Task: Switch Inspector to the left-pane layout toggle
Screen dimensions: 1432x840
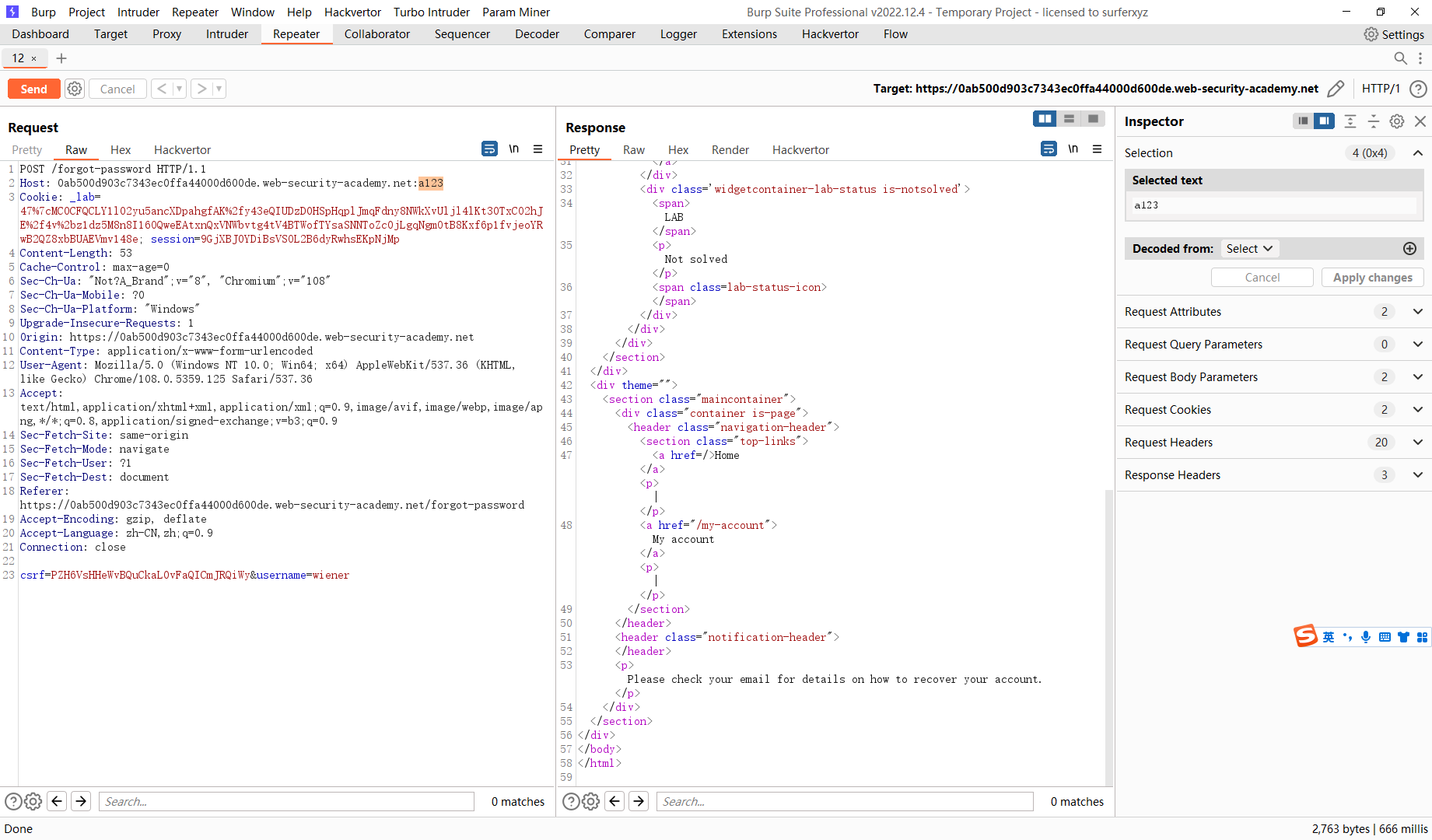Action: point(1303,121)
